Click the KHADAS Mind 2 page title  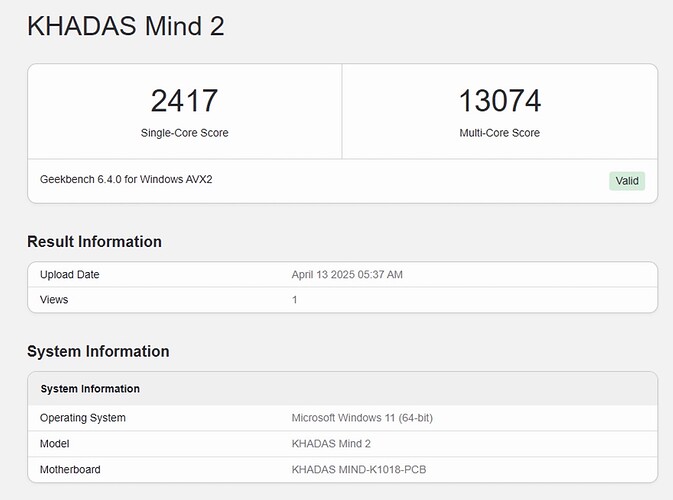point(126,26)
